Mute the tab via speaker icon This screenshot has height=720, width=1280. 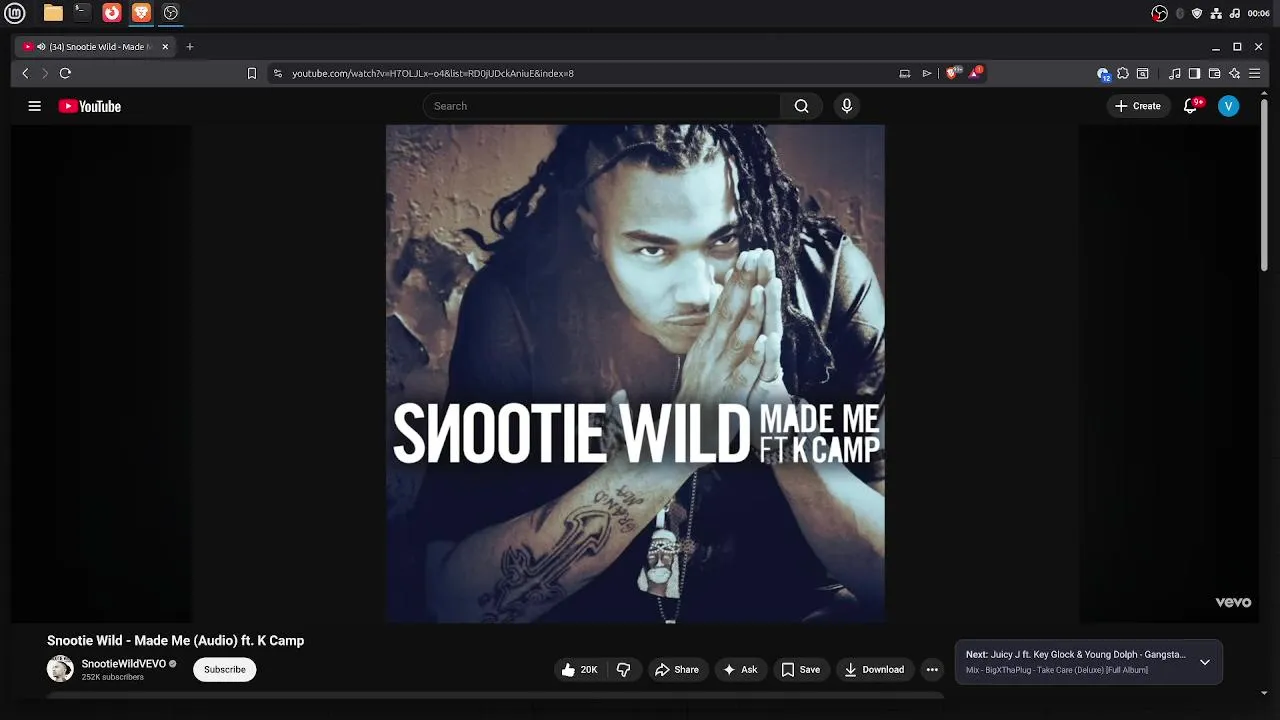41,46
